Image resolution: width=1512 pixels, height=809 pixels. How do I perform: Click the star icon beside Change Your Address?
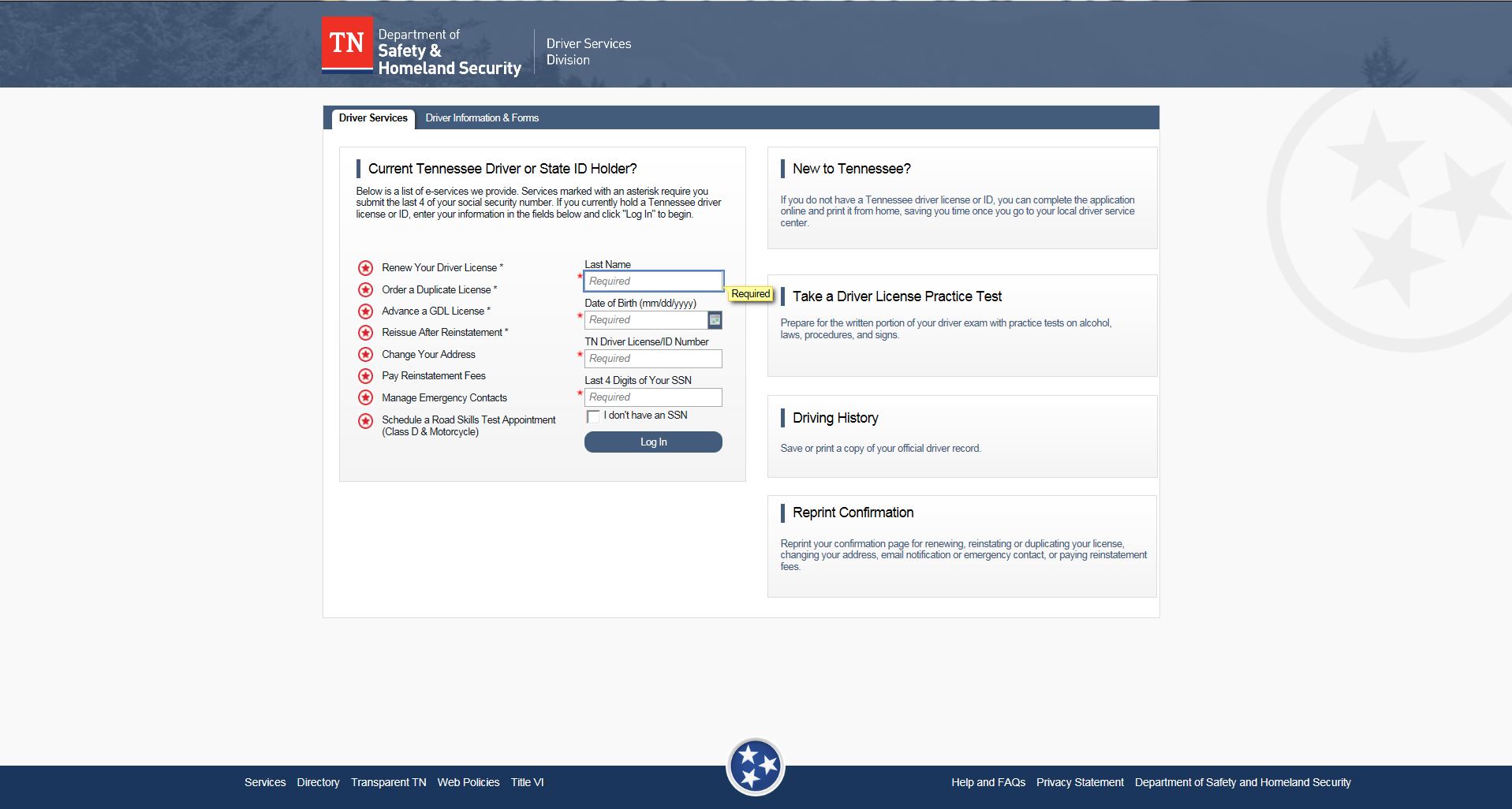point(365,355)
